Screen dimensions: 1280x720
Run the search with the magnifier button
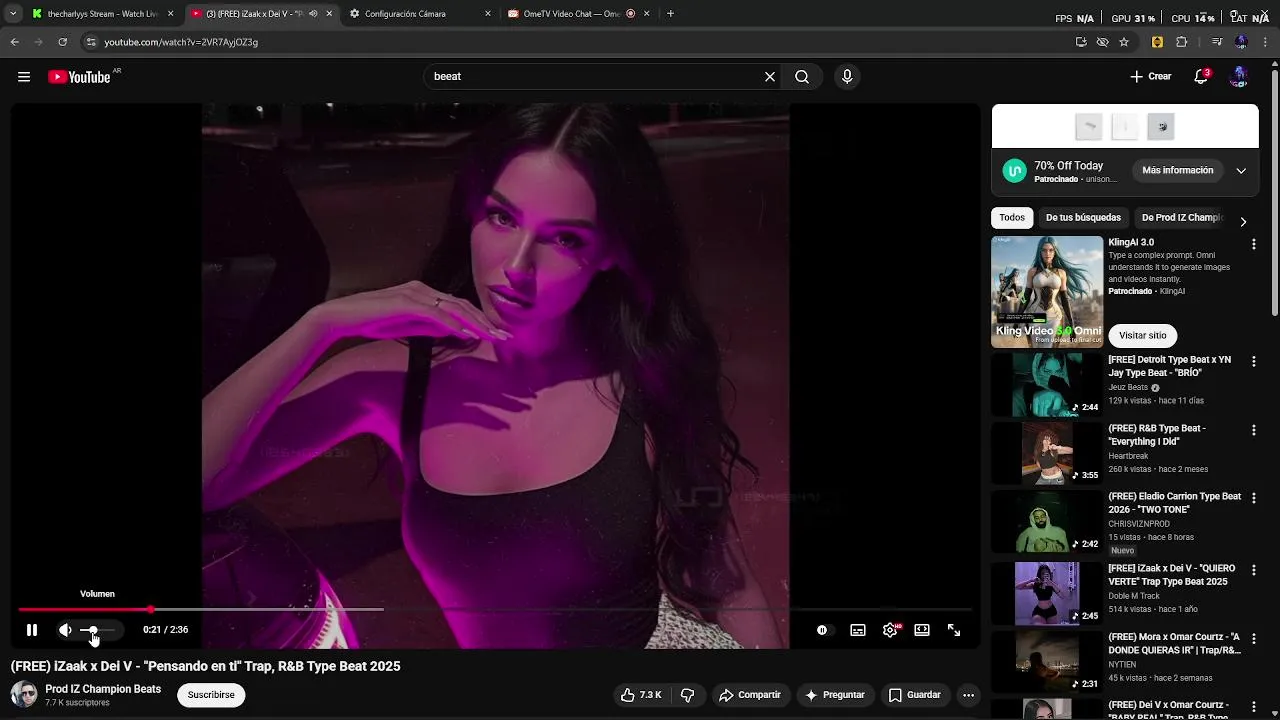tap(802, 77)
